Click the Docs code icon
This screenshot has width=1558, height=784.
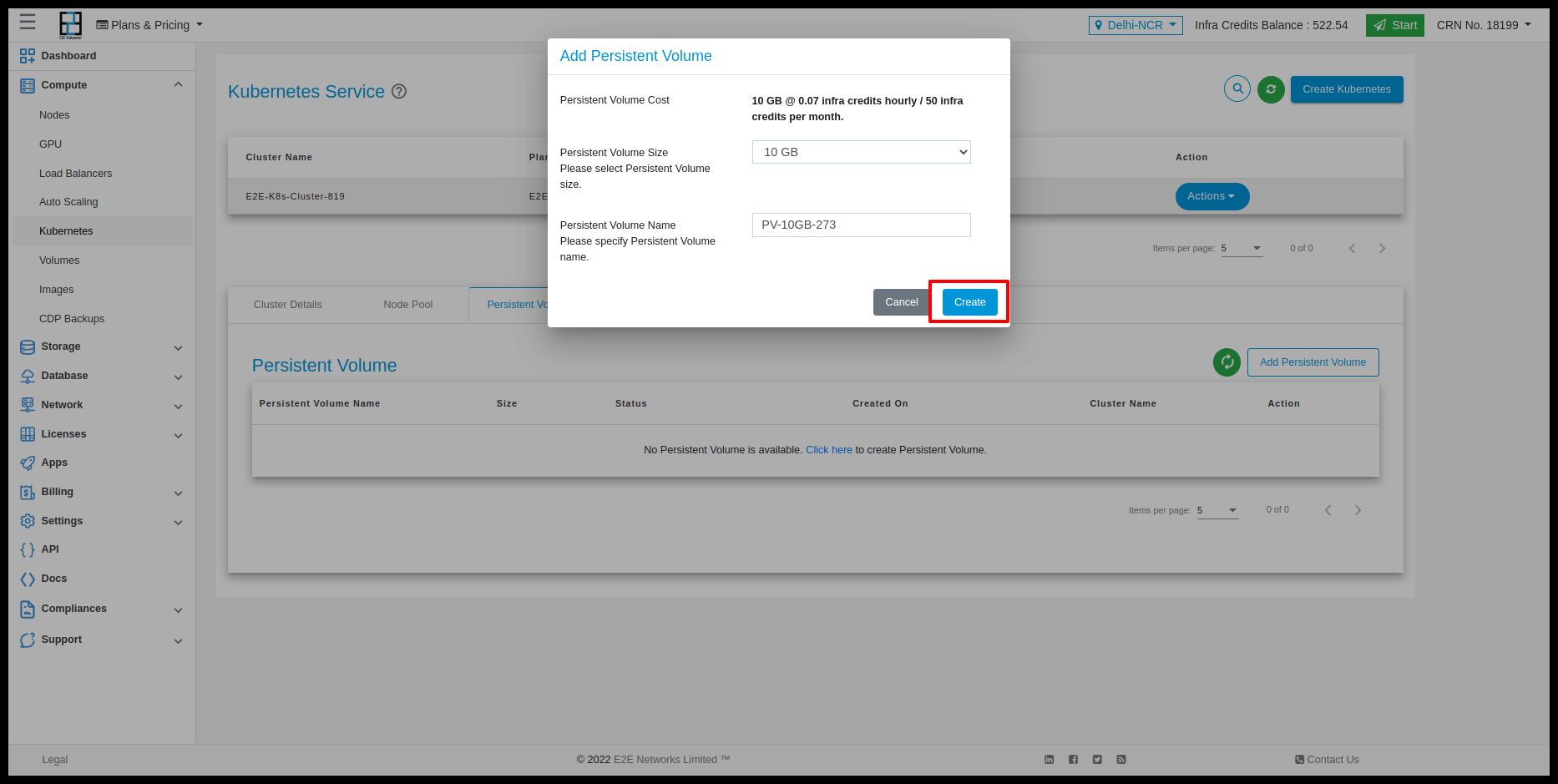(x=28, y=579)
